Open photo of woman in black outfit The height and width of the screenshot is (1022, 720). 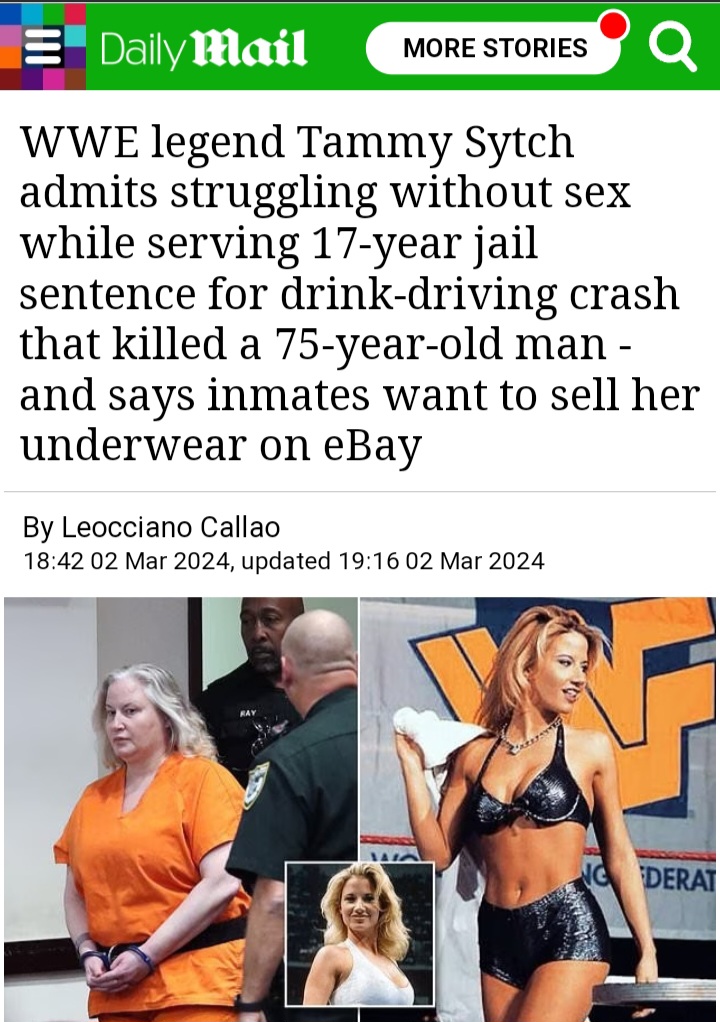pyautogui.click(x=538, y=810)
